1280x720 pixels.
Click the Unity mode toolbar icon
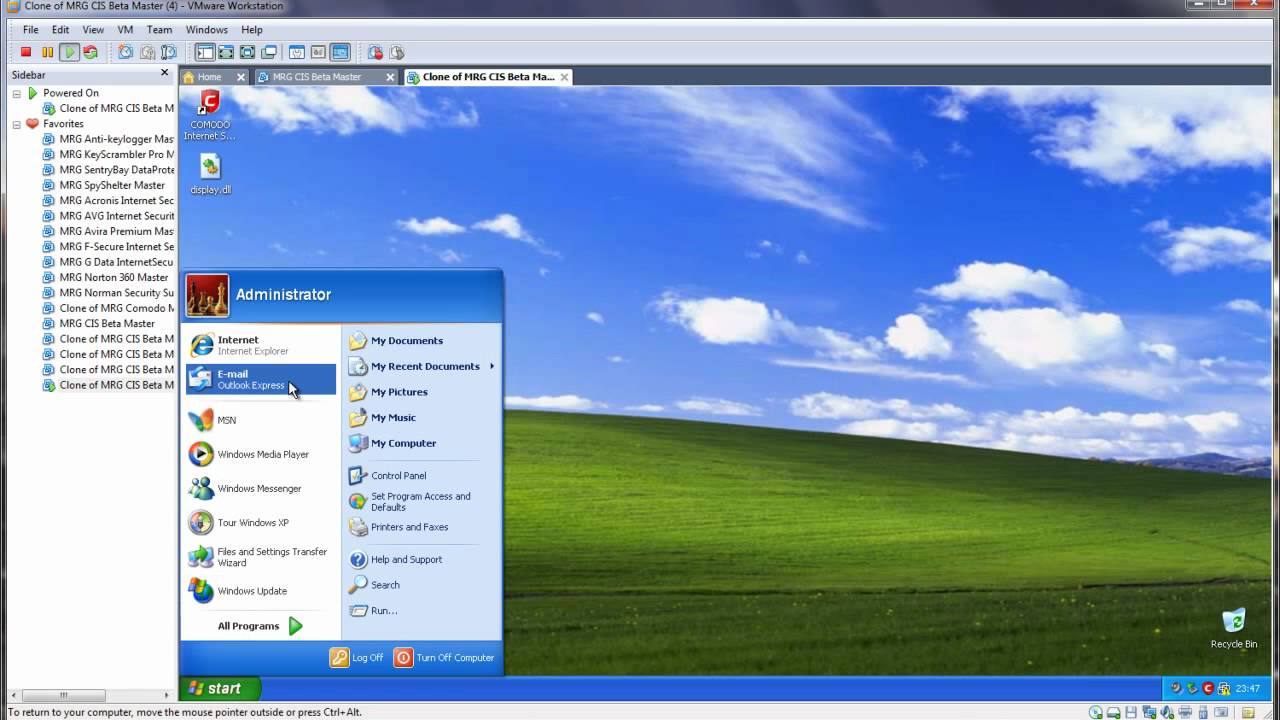(x=269, y=52)
